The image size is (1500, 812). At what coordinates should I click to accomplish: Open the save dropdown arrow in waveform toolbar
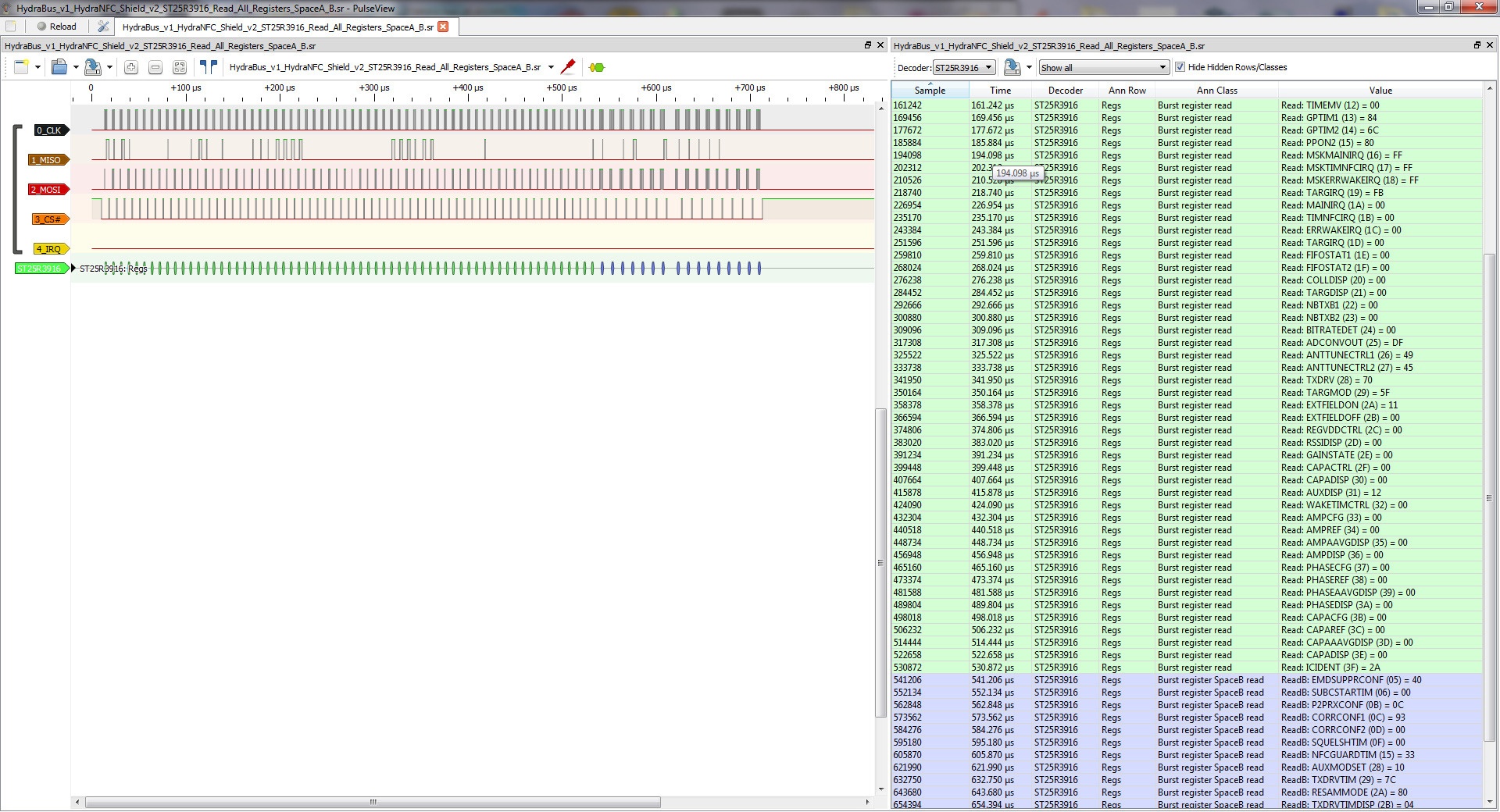point(109,67)
